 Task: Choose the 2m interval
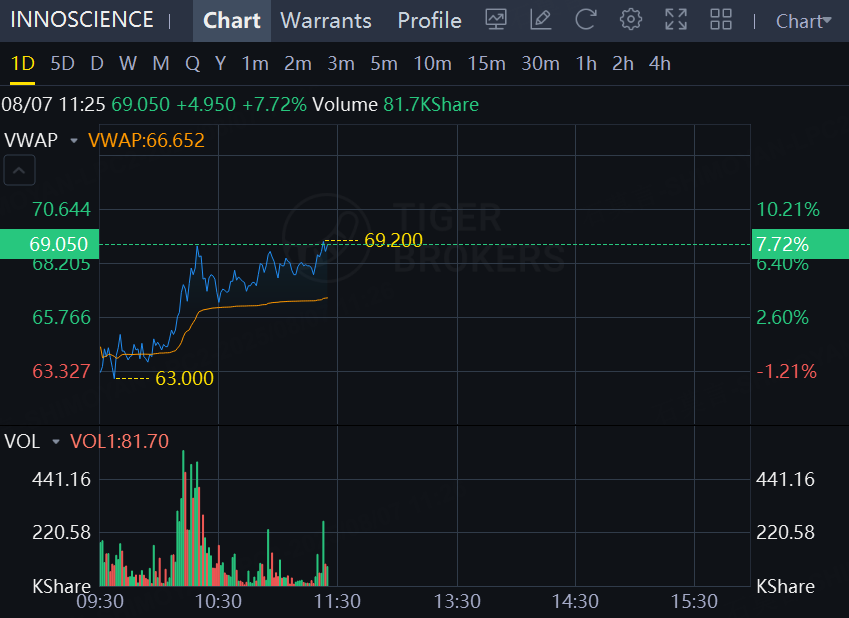coord(298,64)
